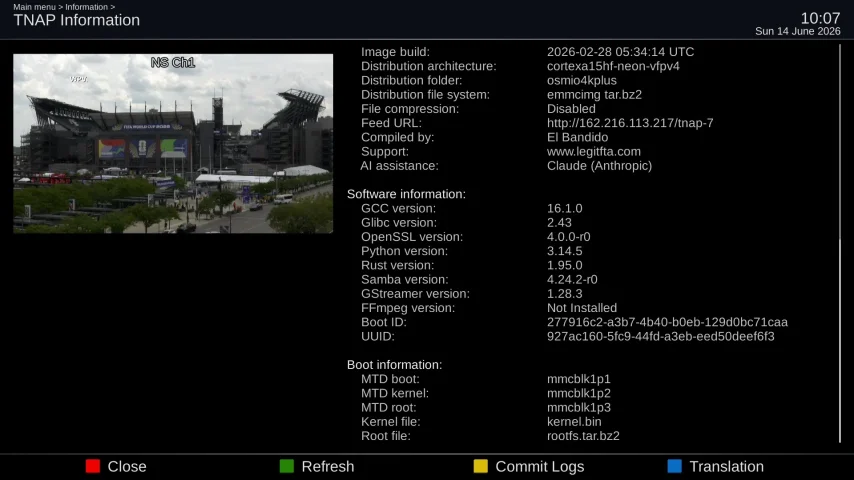Click the Feed URL label
Viewport: 854px width, 480px height.
tap(391, 123)
